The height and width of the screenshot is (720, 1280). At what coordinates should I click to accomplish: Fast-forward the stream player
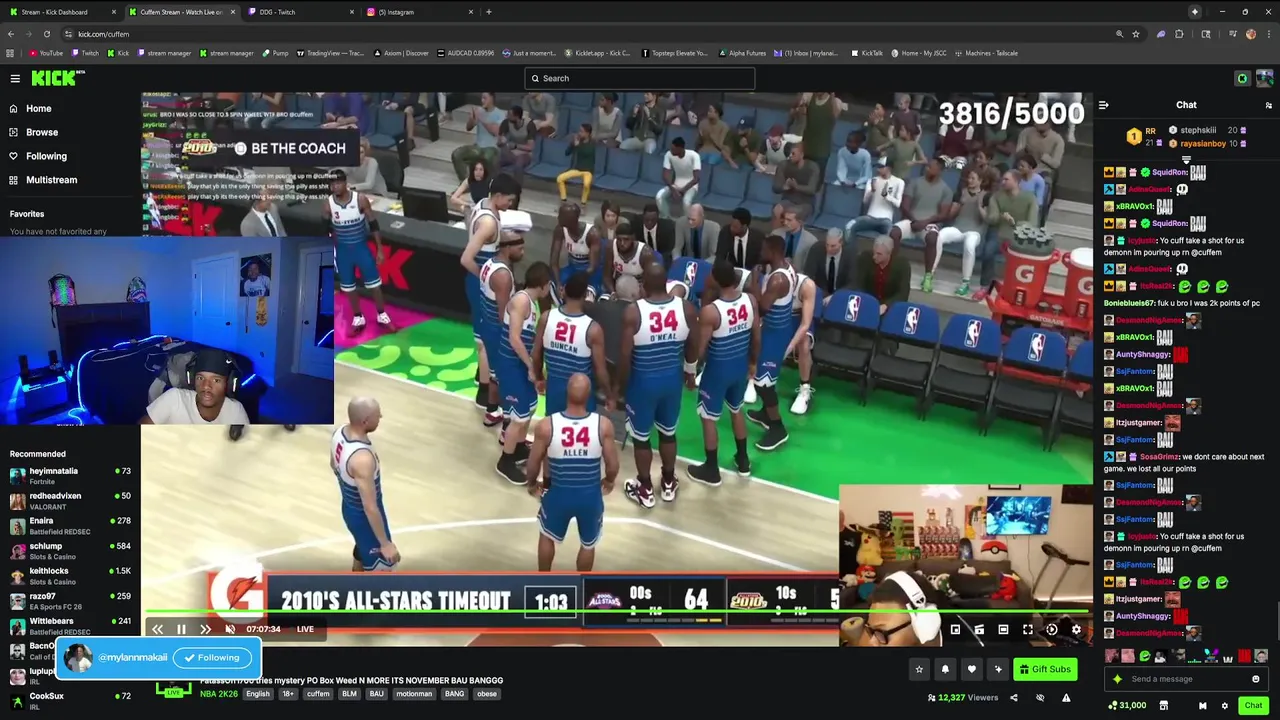tap(205, 629)
